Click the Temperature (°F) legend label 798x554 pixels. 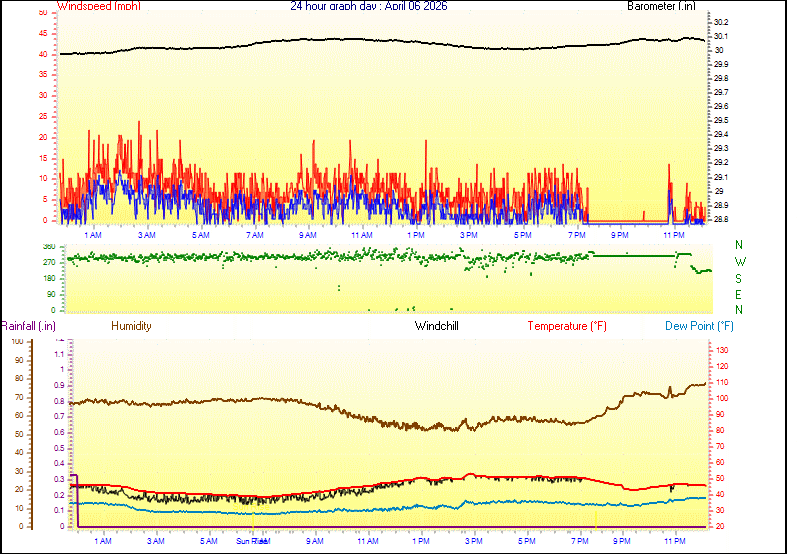[x=567, y=326]
